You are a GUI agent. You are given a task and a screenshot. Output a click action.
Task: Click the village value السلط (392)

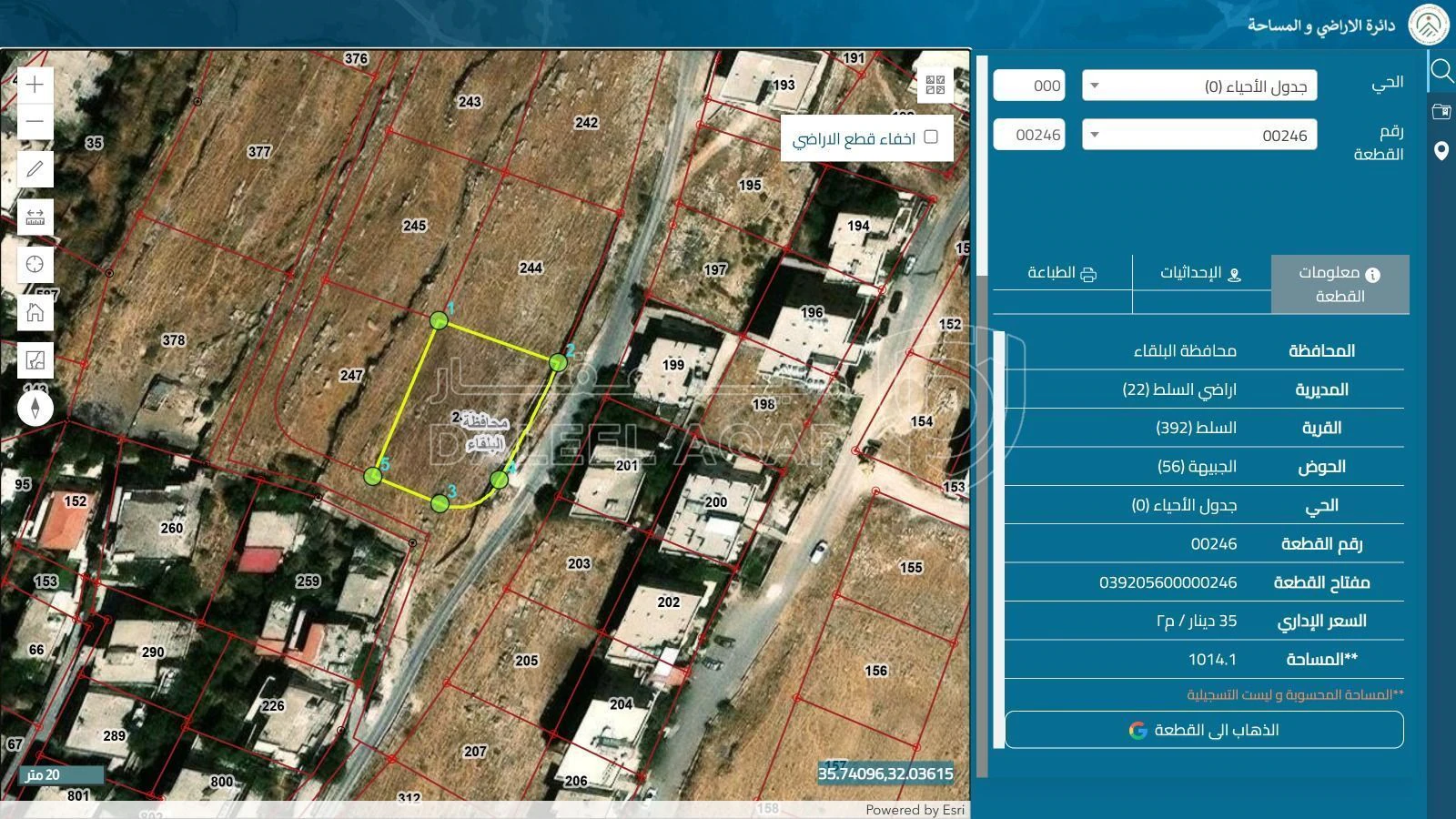point(1196,428)
